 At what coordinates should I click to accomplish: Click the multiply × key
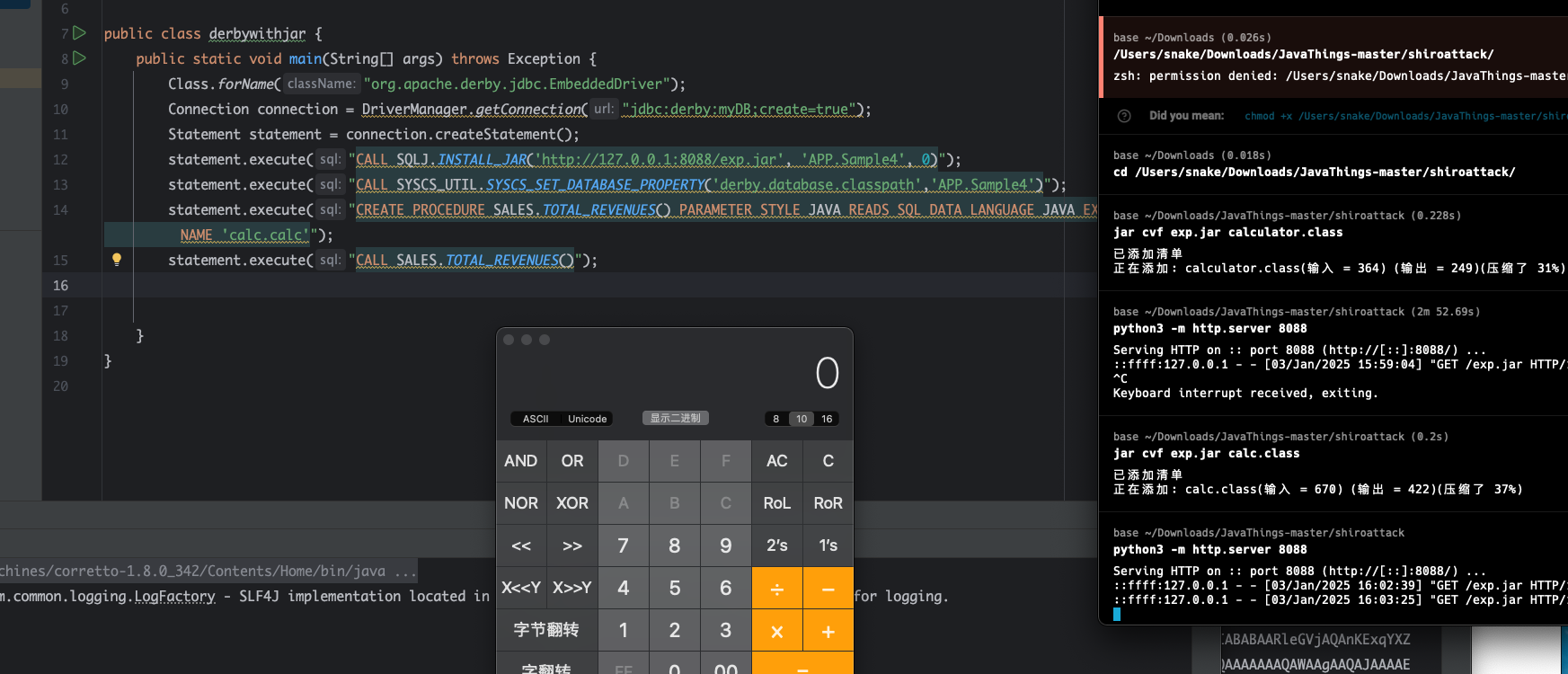point(777,631)
